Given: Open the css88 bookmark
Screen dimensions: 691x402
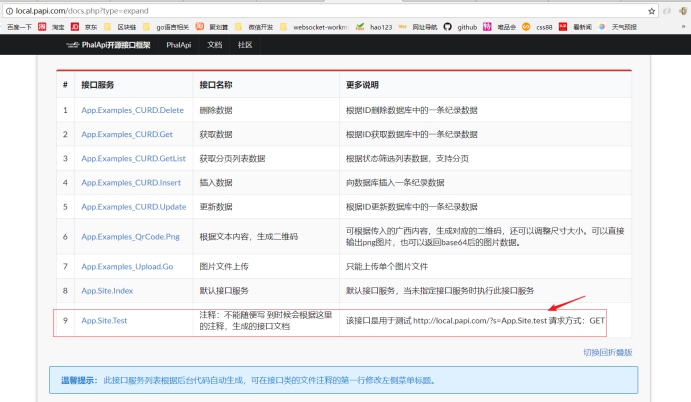Looking at the screenshot, I should (537, 27).
